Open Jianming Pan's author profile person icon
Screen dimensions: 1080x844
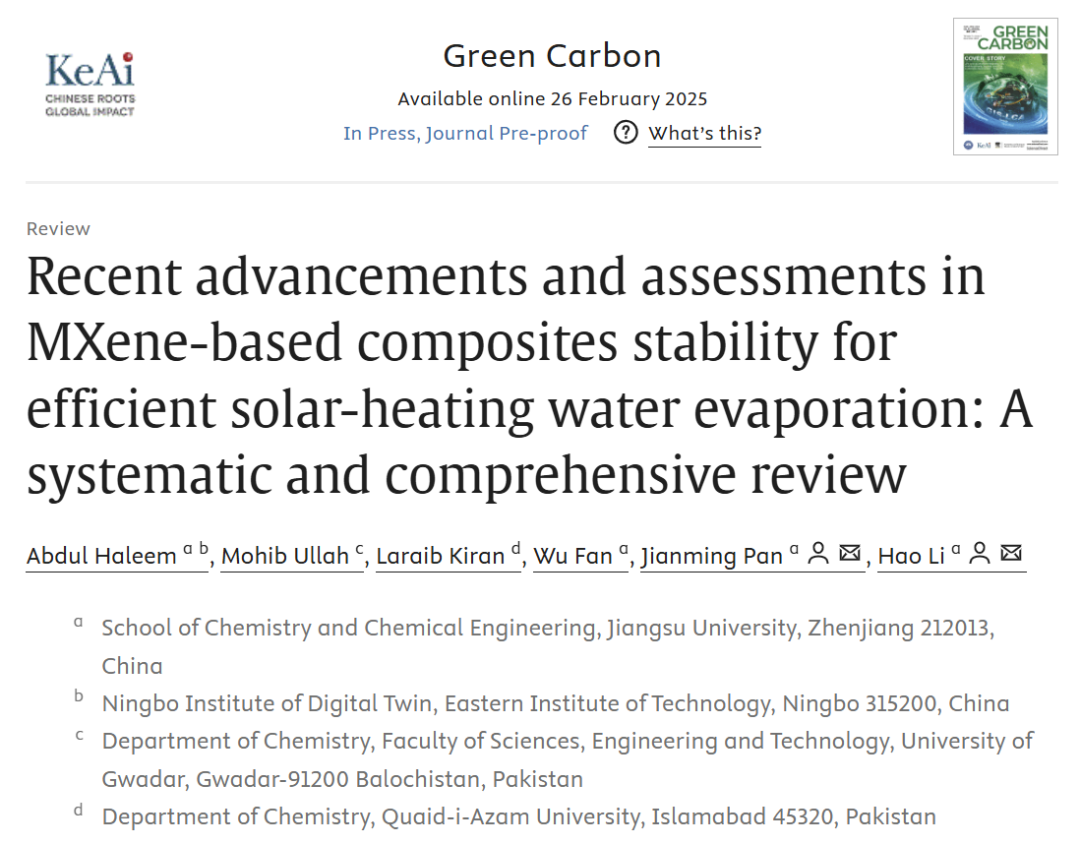pos(819,555)
